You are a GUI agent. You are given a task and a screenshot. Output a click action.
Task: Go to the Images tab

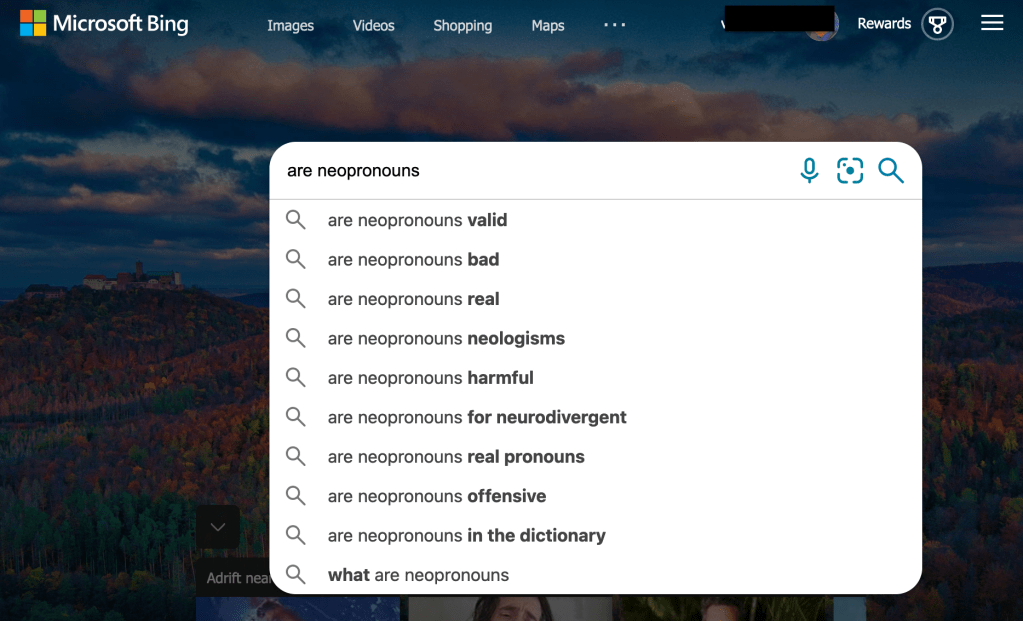pyautogui.click(x=290, y=26)
